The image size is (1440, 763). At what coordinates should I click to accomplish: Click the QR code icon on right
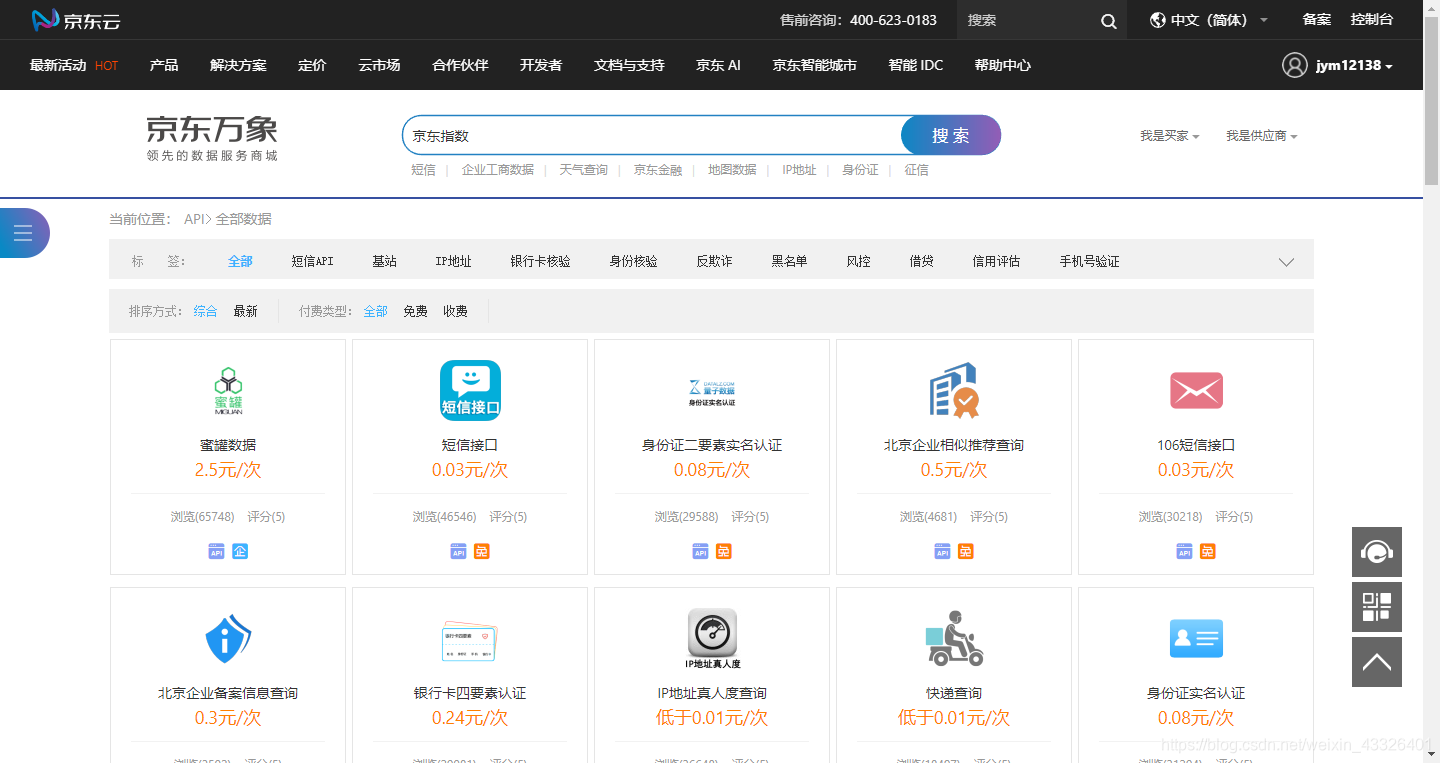[x=1377, y=607]
